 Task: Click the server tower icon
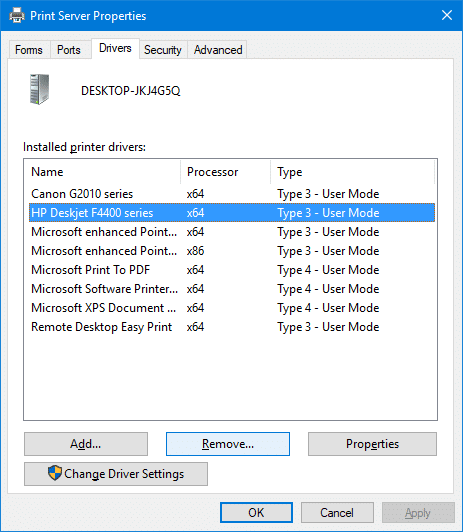[39, 89]
